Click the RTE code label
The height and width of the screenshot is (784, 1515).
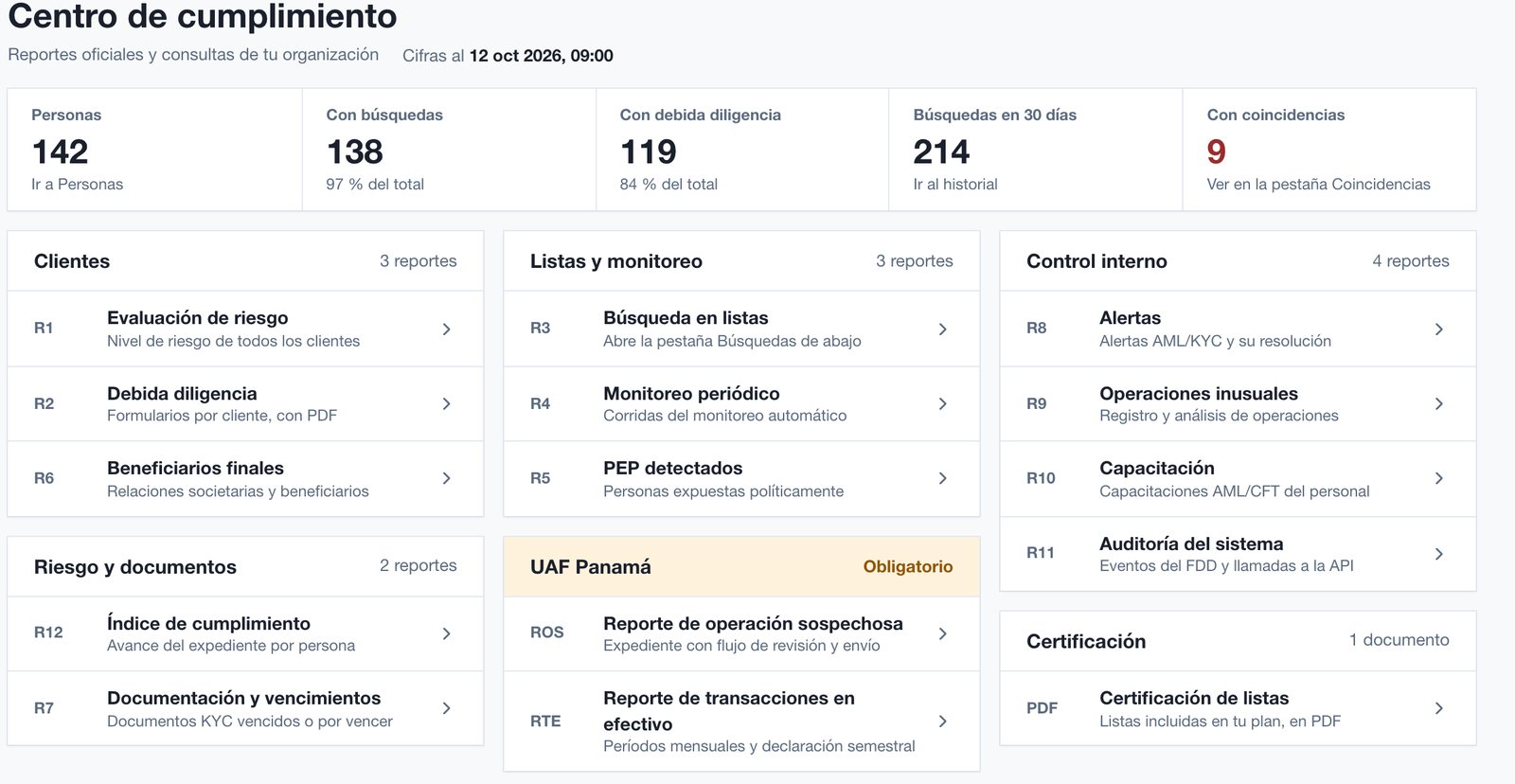(545, 722)
